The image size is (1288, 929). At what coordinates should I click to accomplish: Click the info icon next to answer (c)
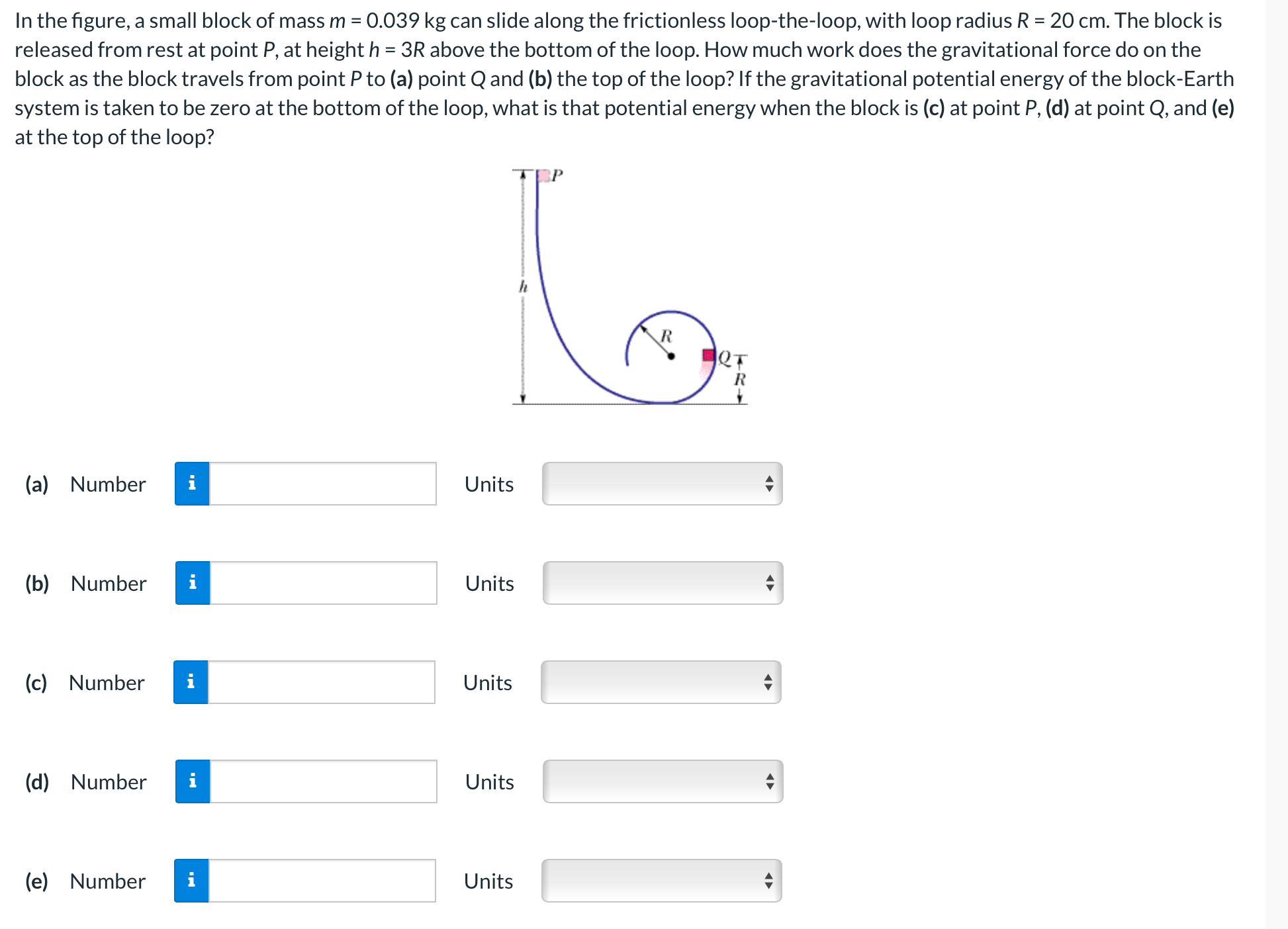[193, 682]
